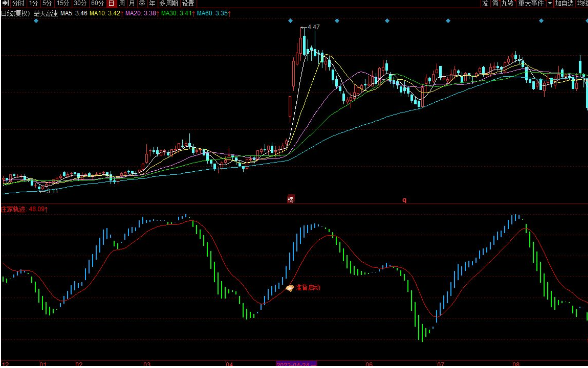
Task: Select the 1分 one-minute period tab
Action: click(x=33, y=3)
